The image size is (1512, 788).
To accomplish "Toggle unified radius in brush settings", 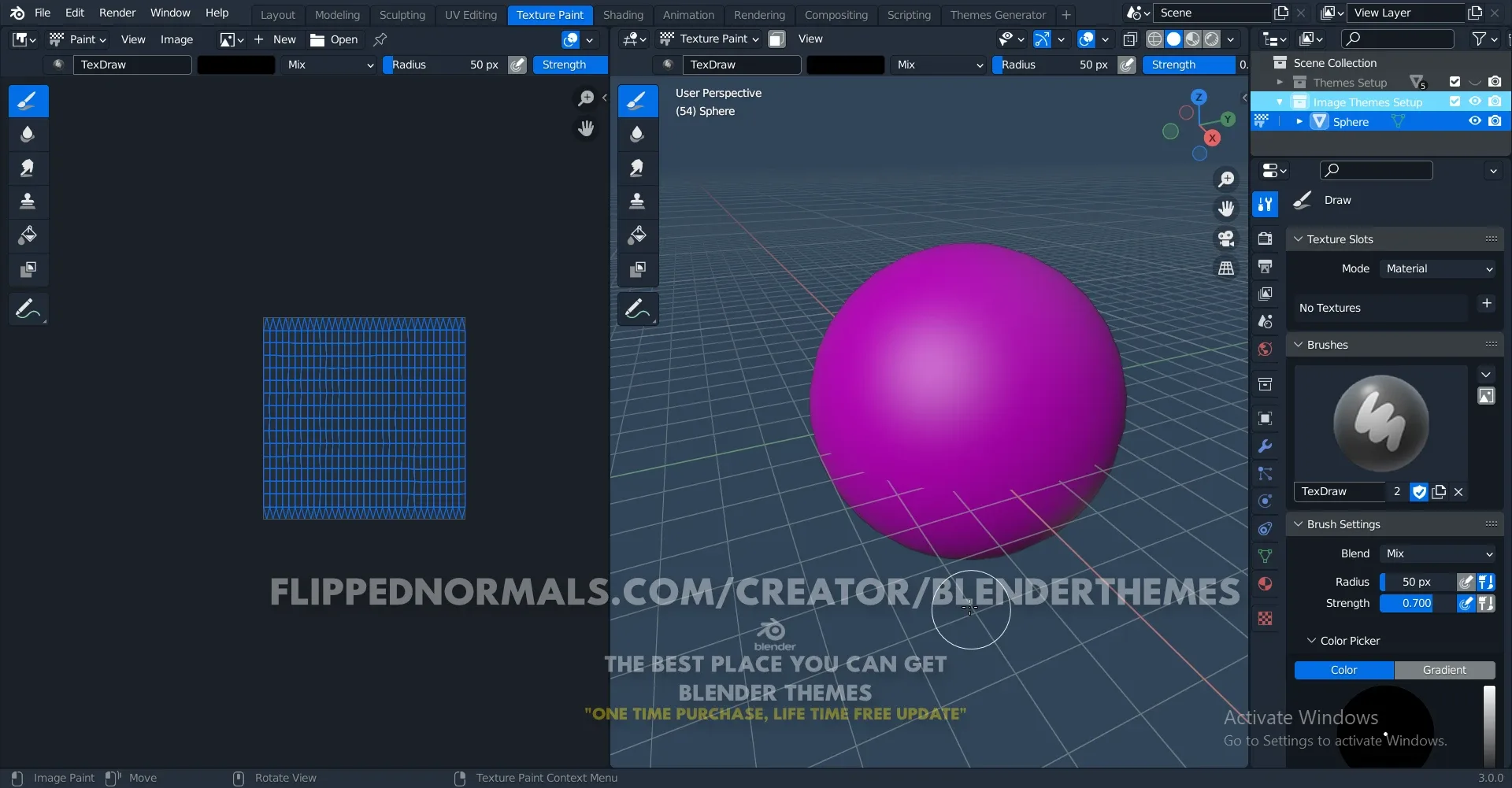I will pos(1486,582).
